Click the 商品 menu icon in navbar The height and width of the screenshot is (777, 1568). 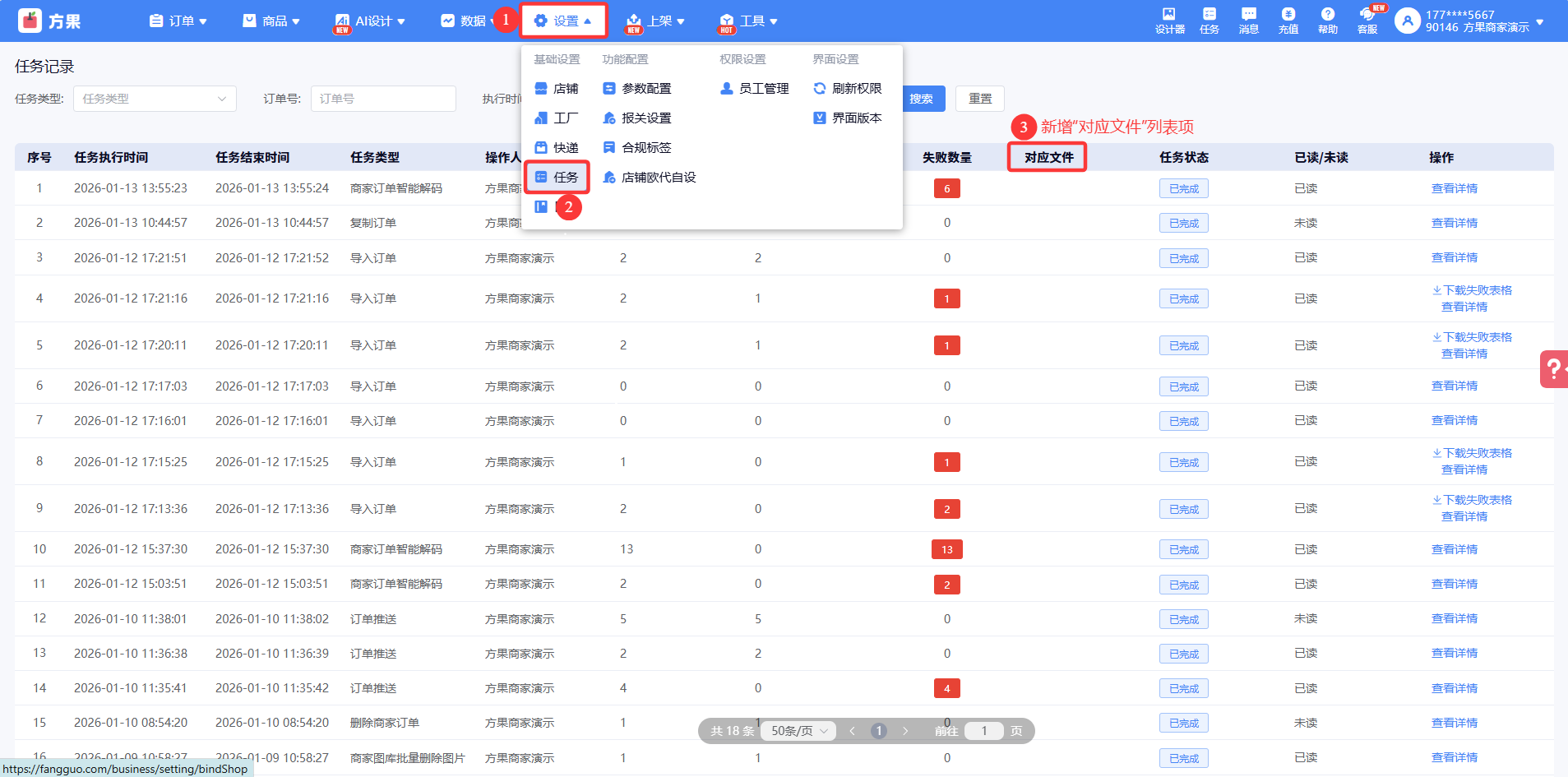pyautogui.click(x=250, y=21)
